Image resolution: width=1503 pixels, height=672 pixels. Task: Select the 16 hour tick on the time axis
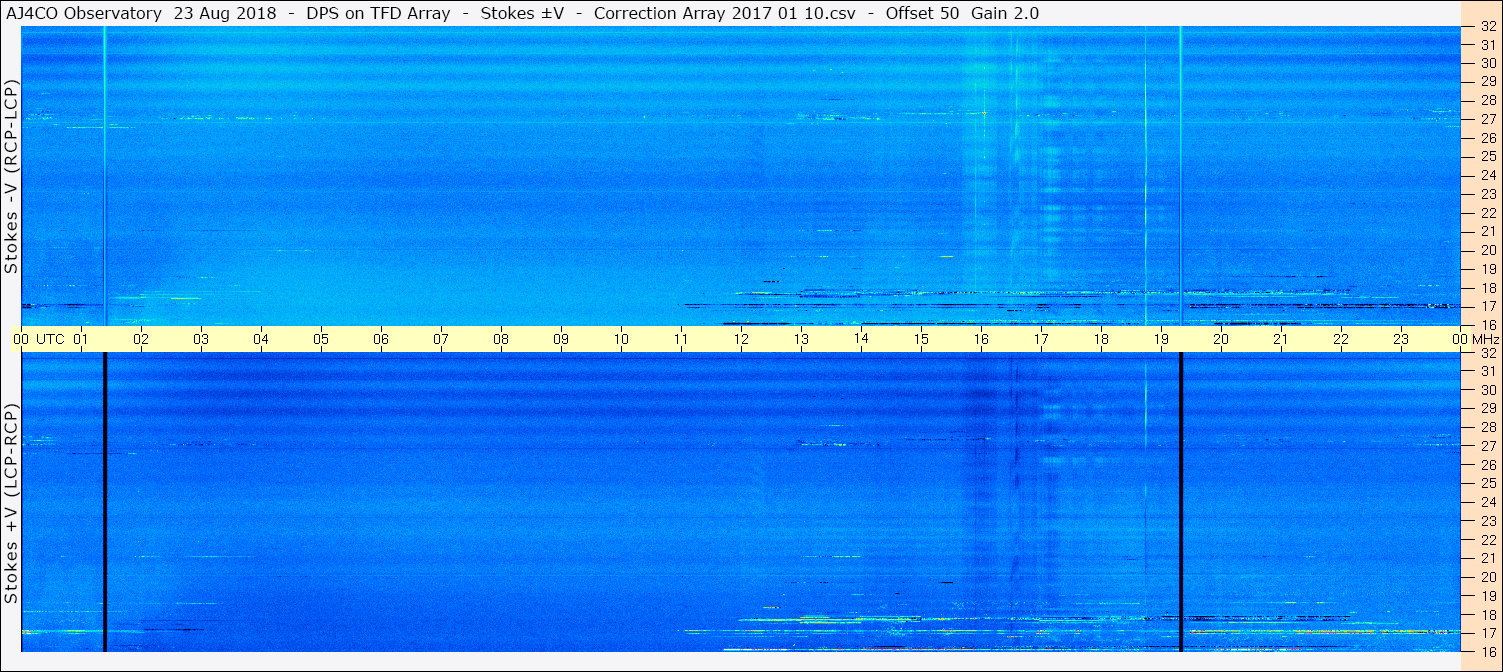point(981,339)
